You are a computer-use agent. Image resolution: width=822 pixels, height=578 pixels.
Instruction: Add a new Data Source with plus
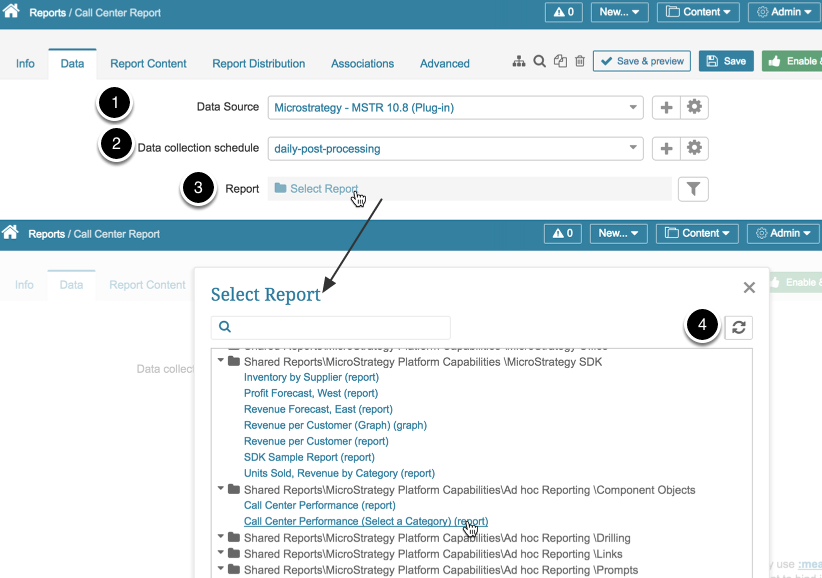[666, 107]
